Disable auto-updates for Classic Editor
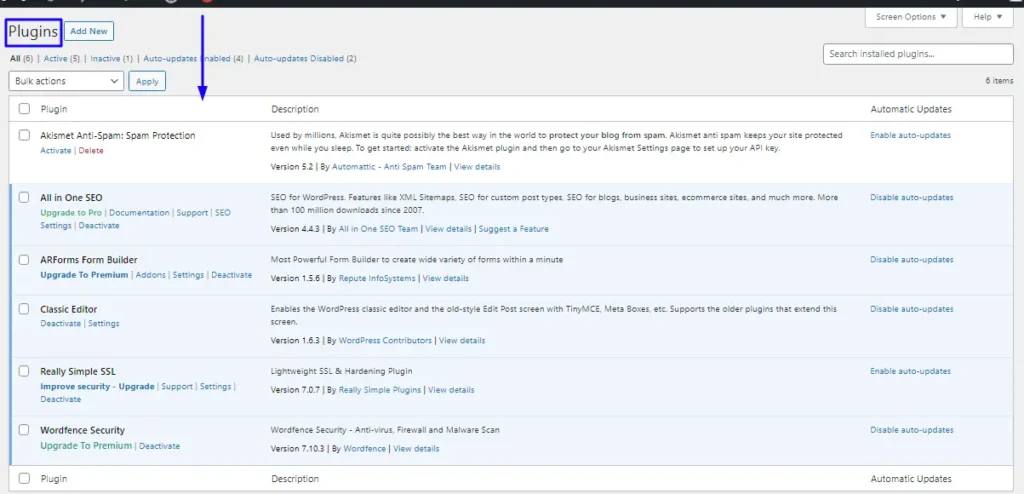Screen dimensions: 1024x494 coord(912,309)
